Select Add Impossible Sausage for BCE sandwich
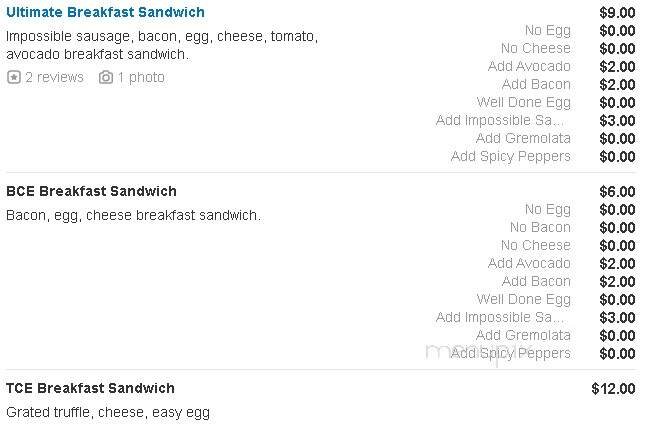The height and width of the screenshot is (434, 658). pos(503,317)
